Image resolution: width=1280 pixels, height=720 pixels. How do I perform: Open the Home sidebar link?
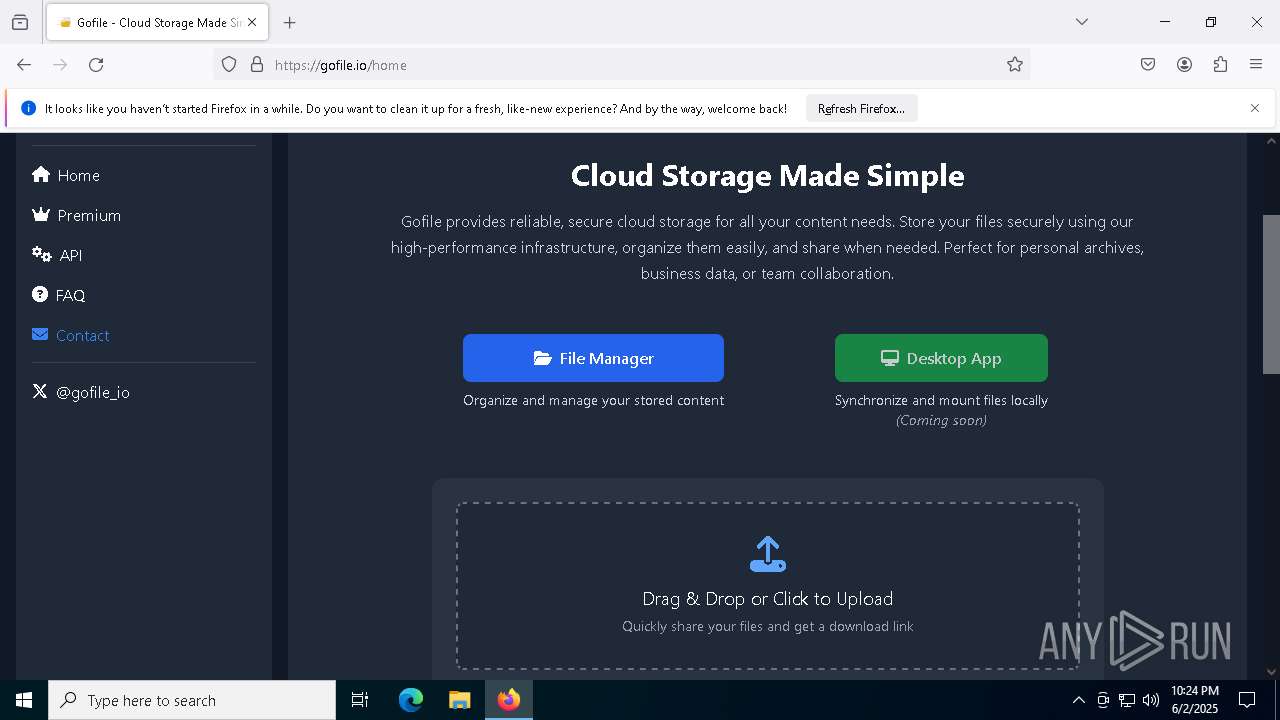[66, 175]
